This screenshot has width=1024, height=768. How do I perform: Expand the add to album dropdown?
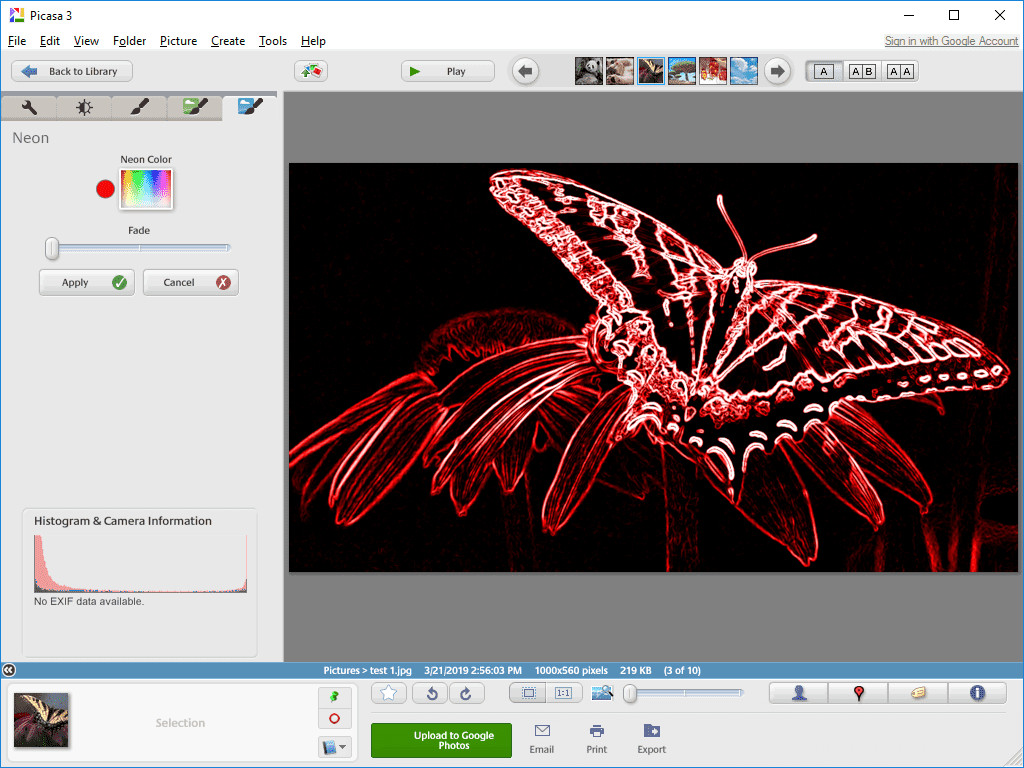pos(334,746)
